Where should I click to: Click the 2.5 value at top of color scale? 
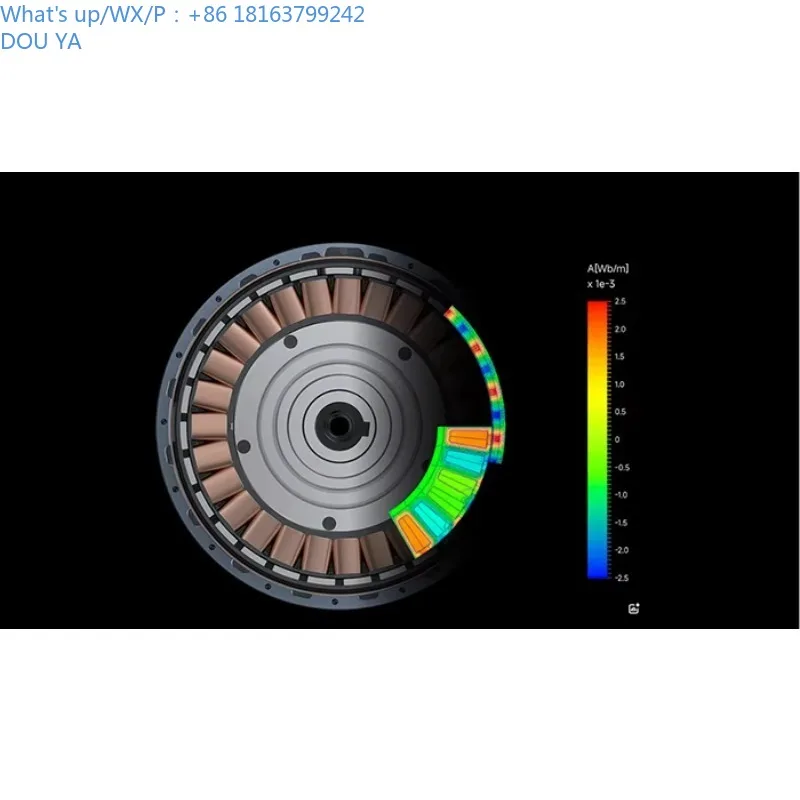point(620,301)
